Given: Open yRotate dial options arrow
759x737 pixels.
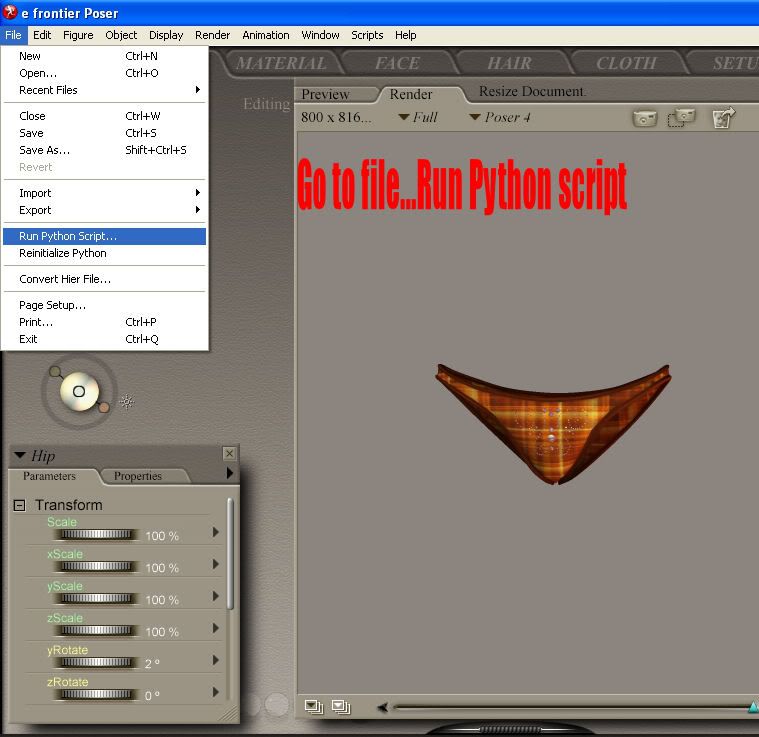Looking at the screenshot, I should click(216, 660).
